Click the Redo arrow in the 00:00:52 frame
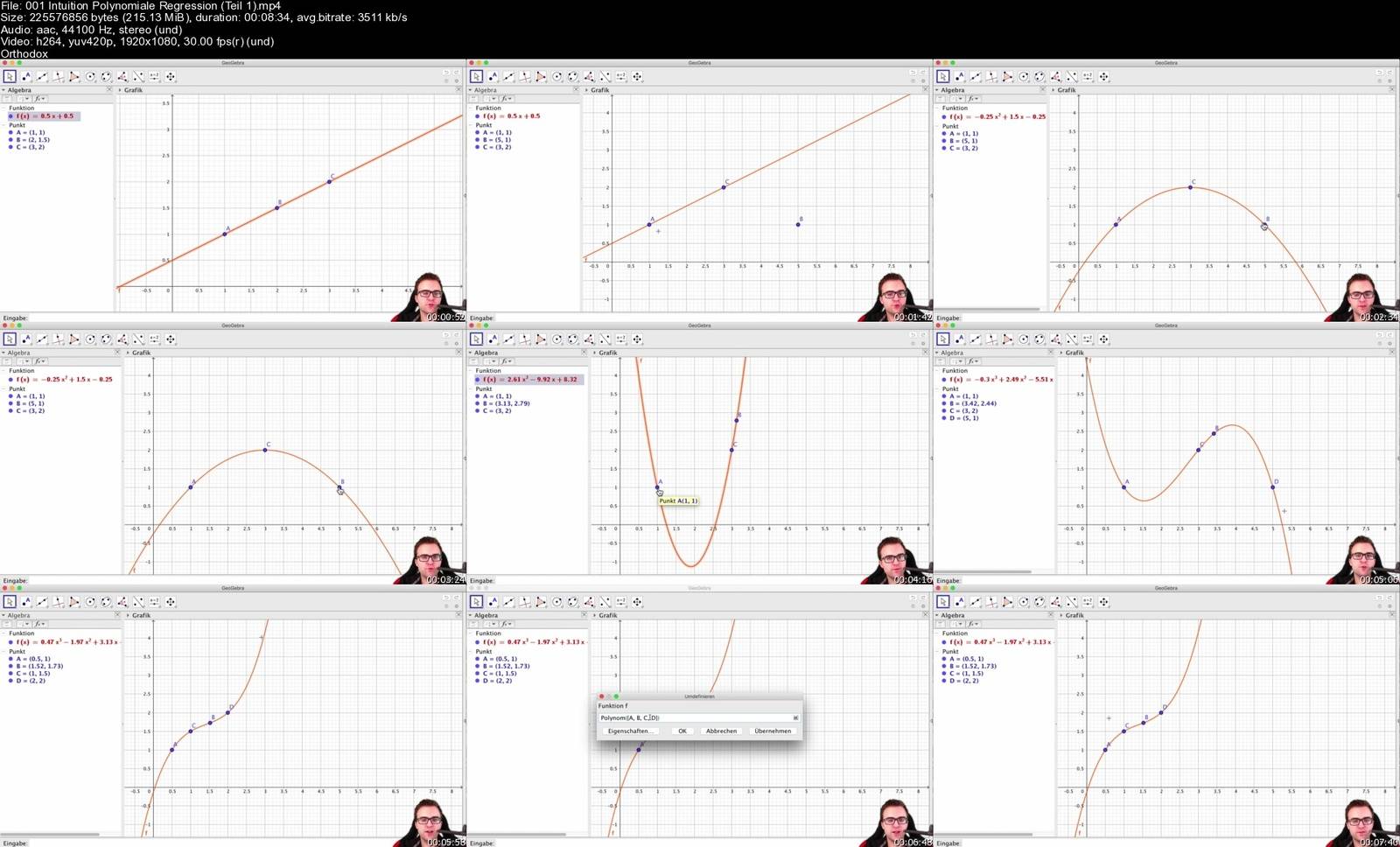The height and width of the screenshot is (847, 1400). 456,73
